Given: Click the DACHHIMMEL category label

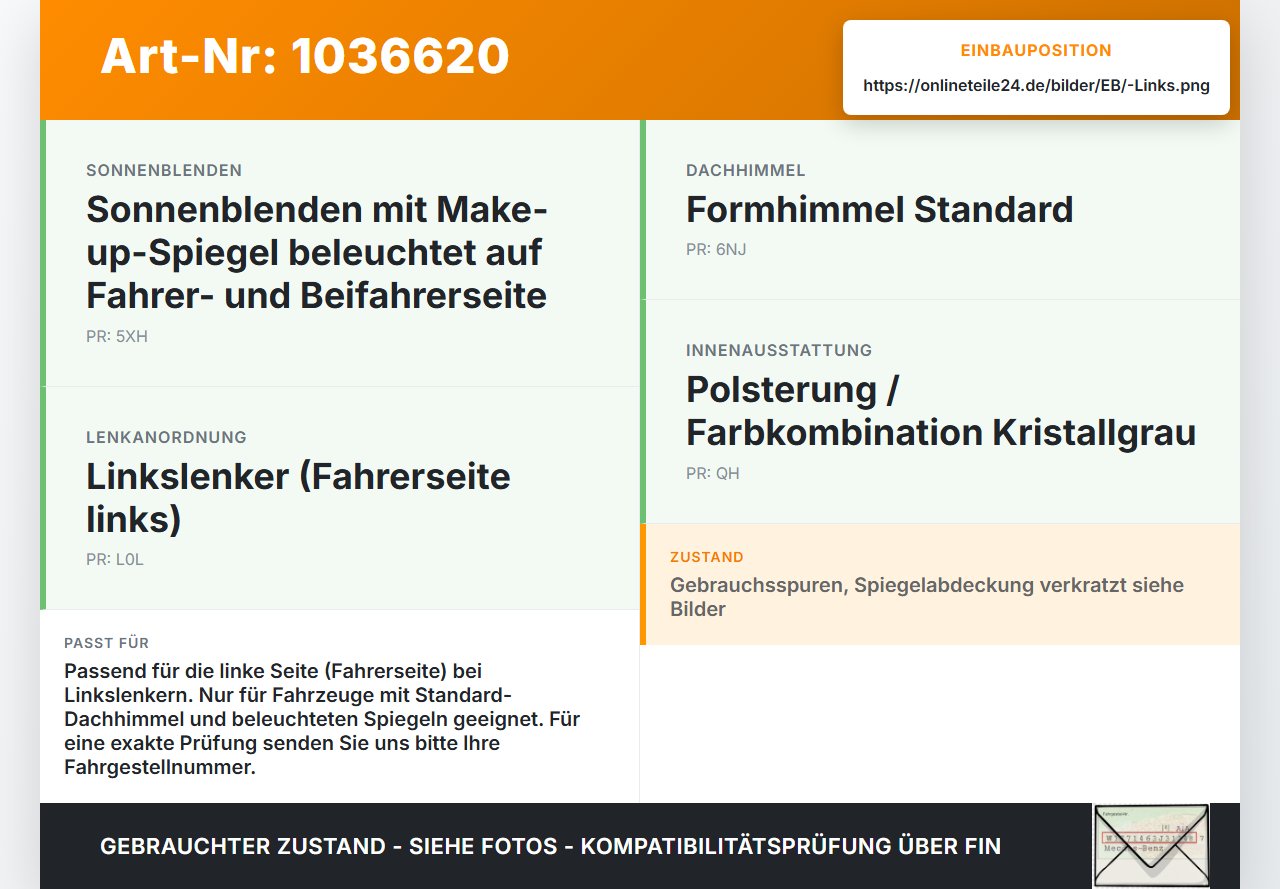Looking at the screenshot, I should (x=746, y=170).
